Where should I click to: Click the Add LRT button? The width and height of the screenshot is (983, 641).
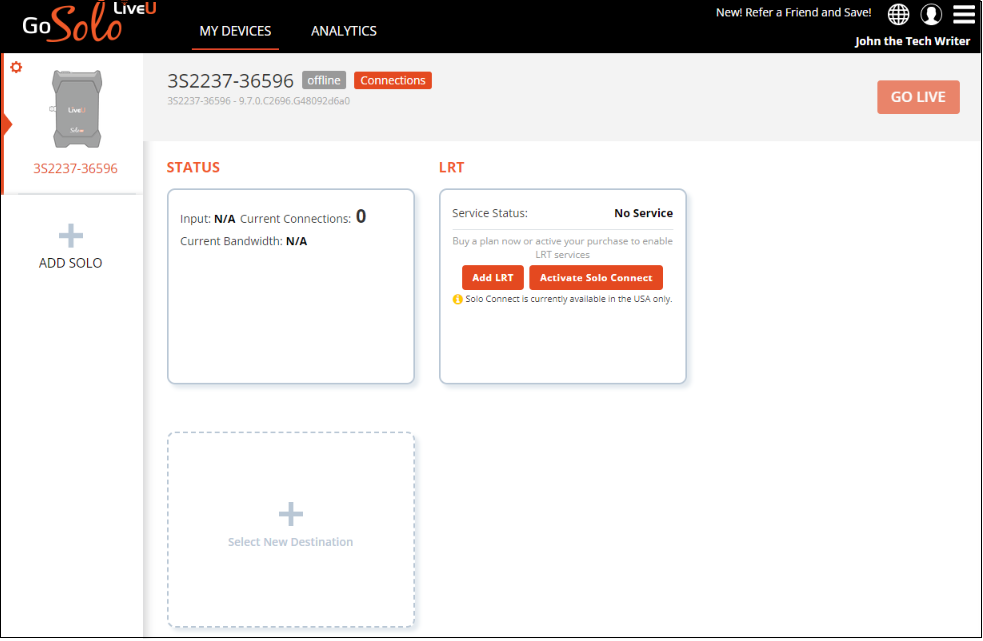(493, 277)
